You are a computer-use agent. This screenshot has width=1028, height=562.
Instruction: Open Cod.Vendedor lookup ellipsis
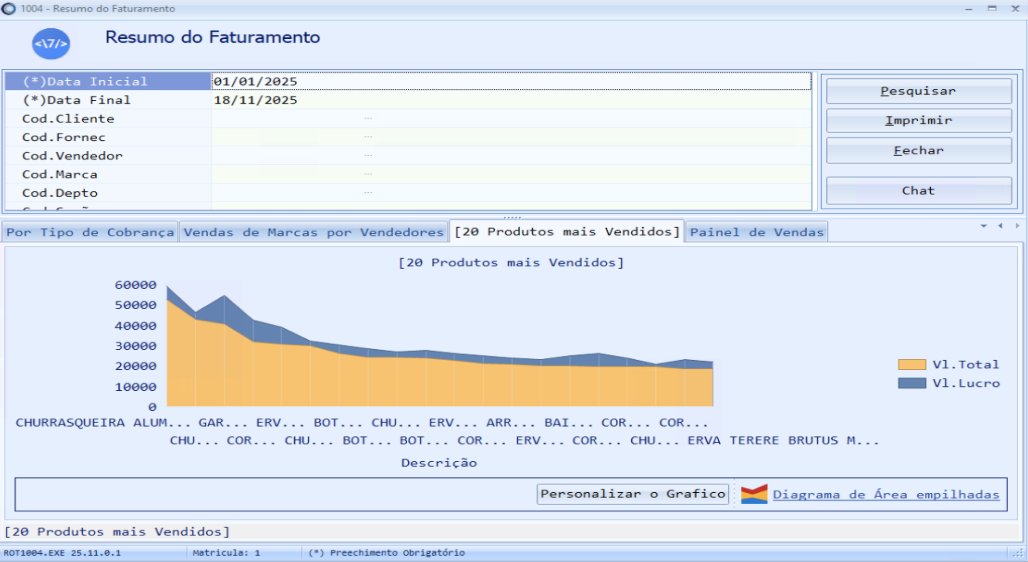368,156
